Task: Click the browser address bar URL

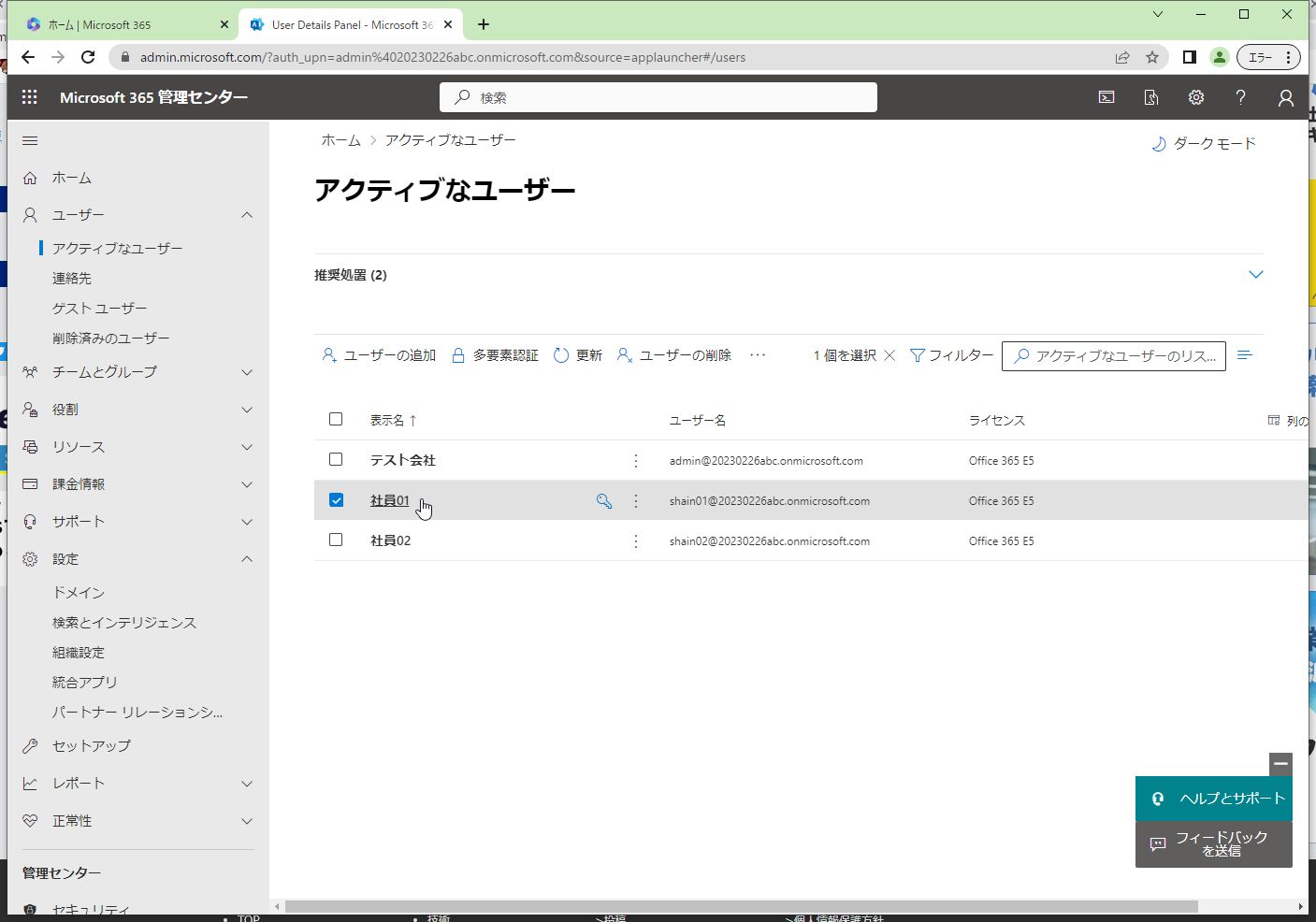Action: 443,57
